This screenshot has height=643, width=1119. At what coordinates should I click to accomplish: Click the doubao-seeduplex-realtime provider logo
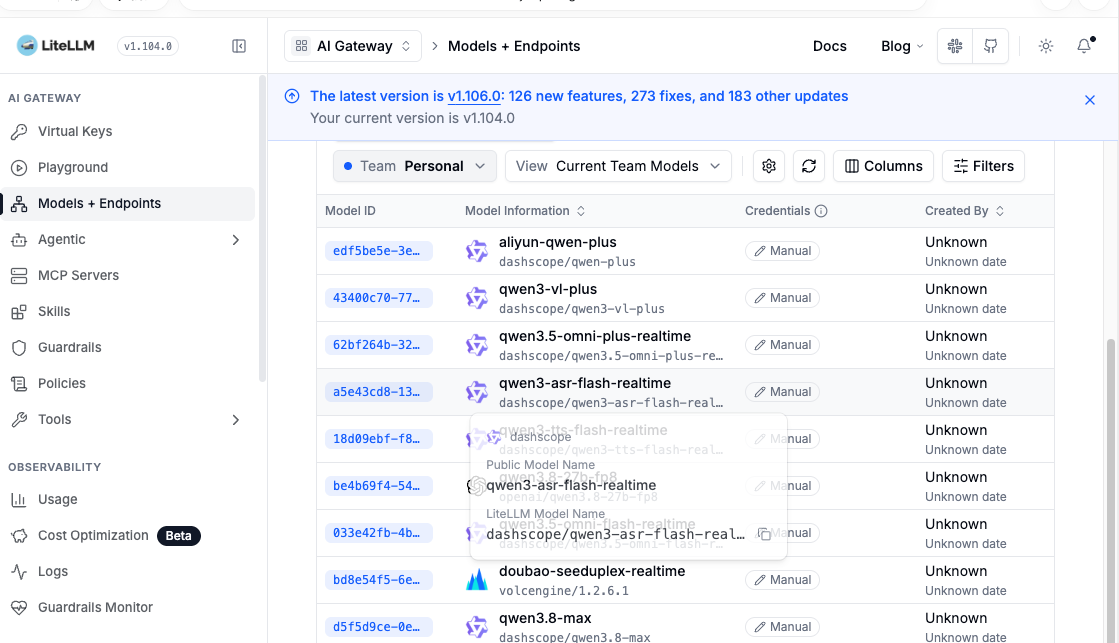[x=477, y=580]
